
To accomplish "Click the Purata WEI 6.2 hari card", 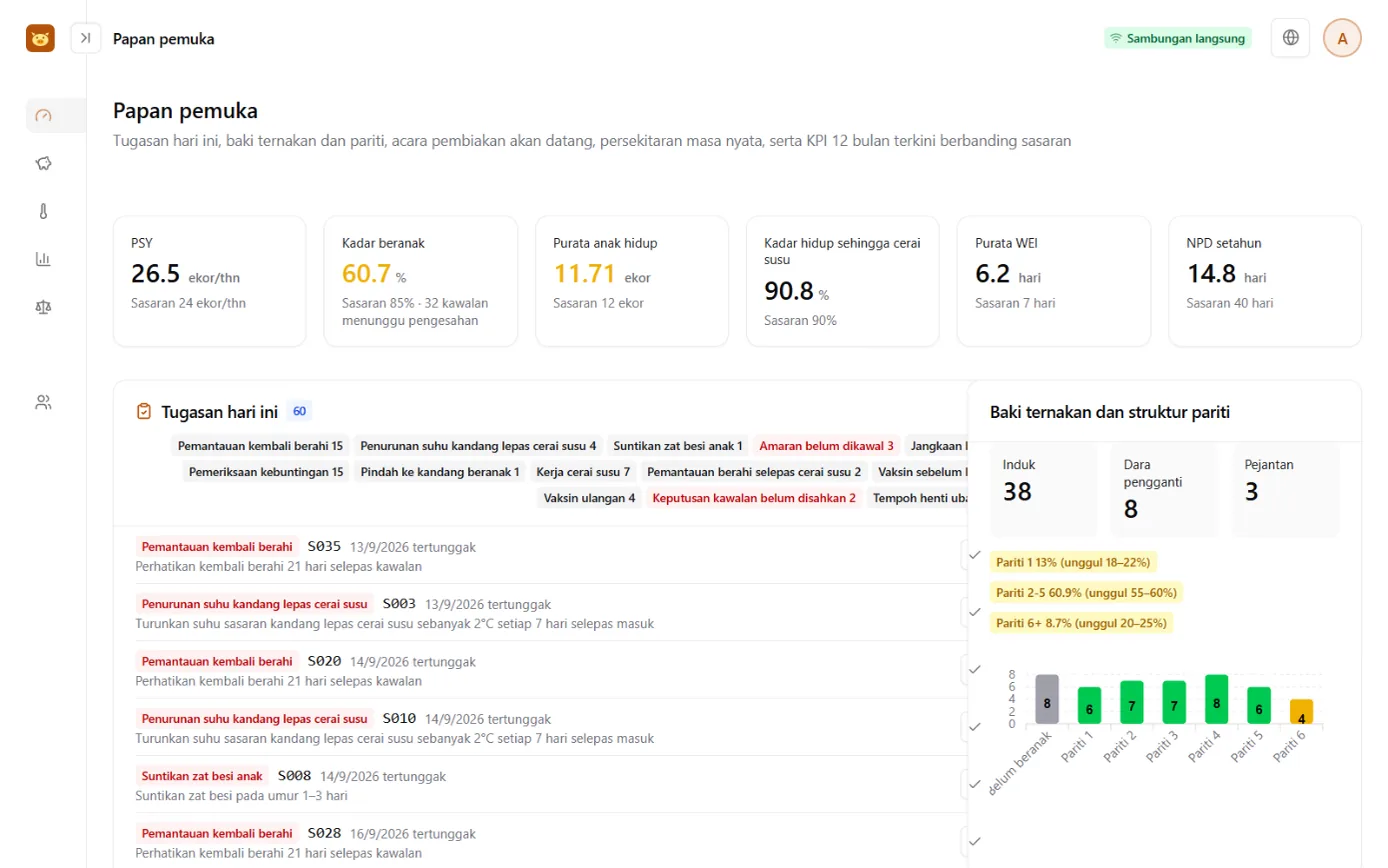I will 1054,281.
